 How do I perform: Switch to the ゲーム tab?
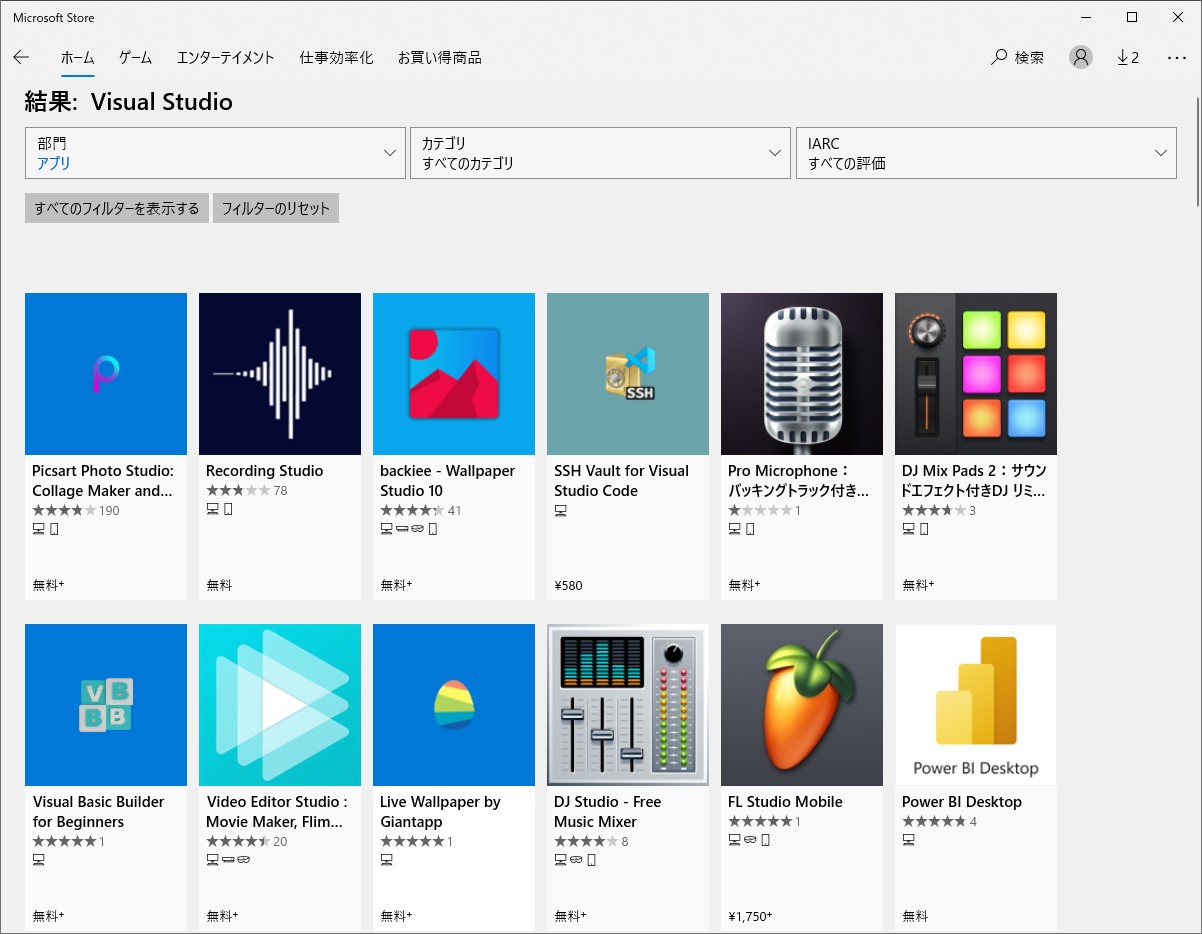click(134, 57)
